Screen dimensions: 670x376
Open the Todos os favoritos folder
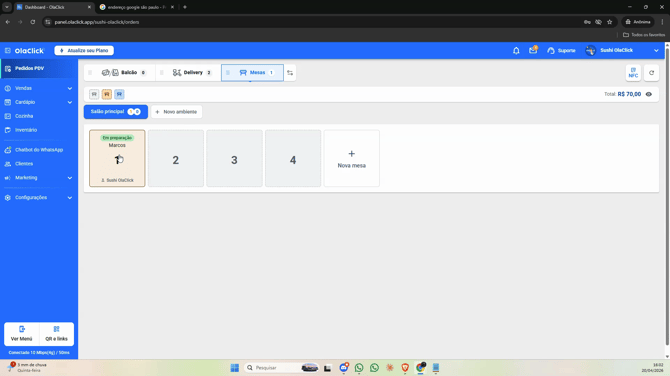click(x=644, y=35)
